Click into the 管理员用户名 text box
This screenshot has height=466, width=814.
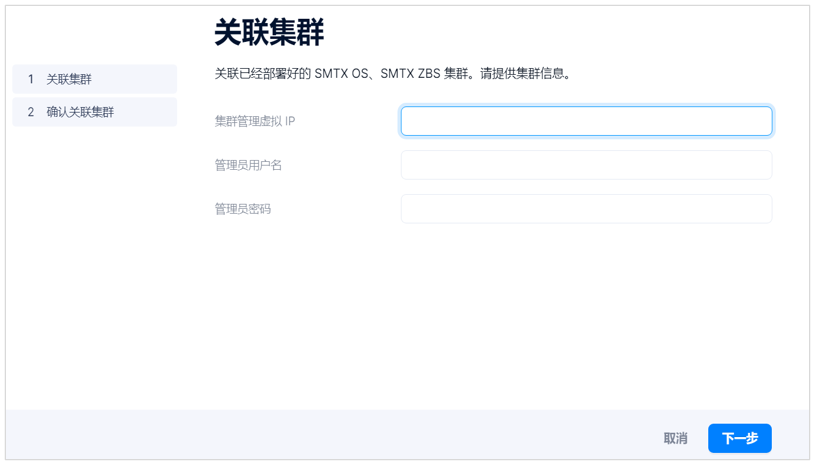tap(586, 165)
